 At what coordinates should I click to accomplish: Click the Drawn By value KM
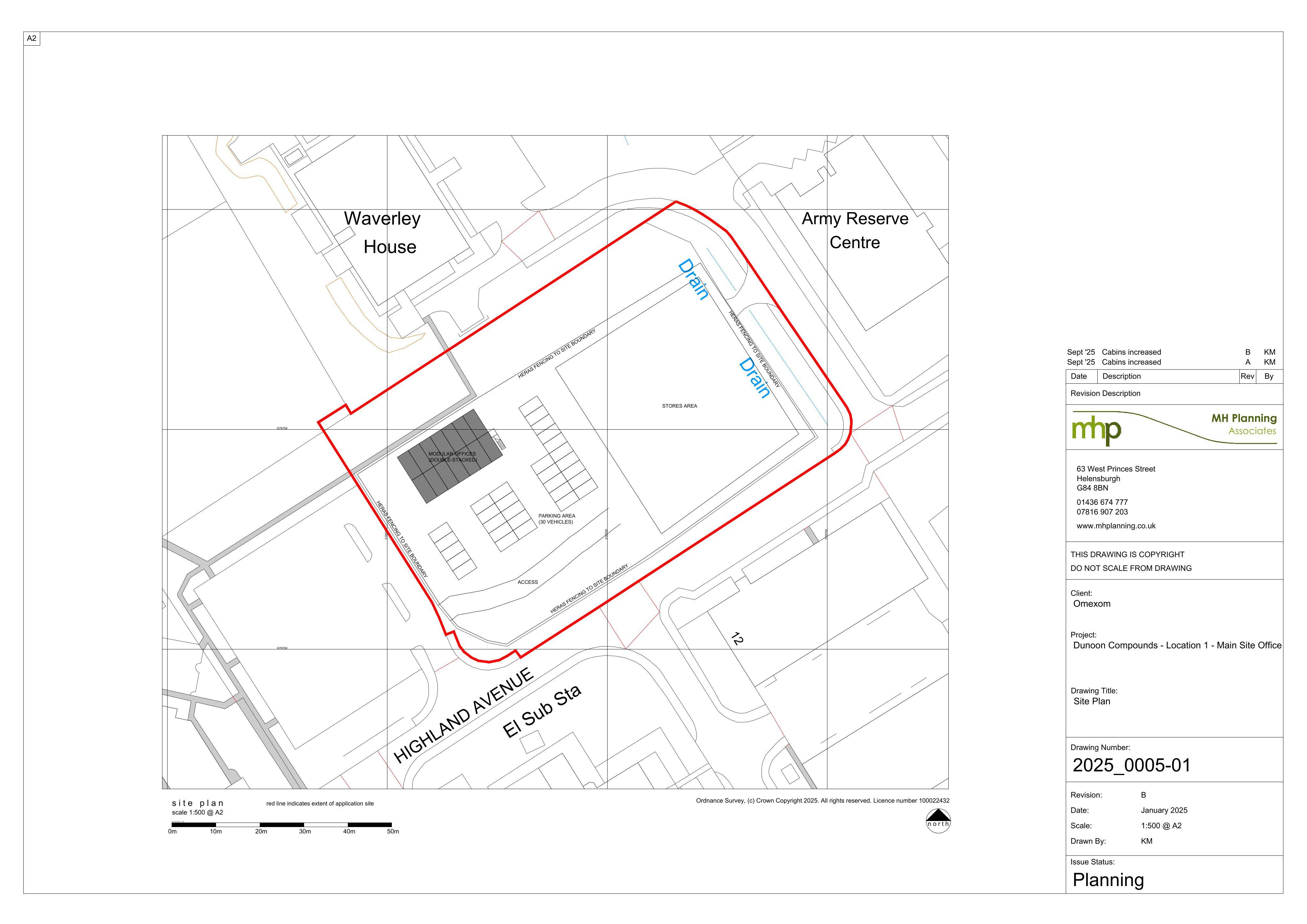point(1146,841)
